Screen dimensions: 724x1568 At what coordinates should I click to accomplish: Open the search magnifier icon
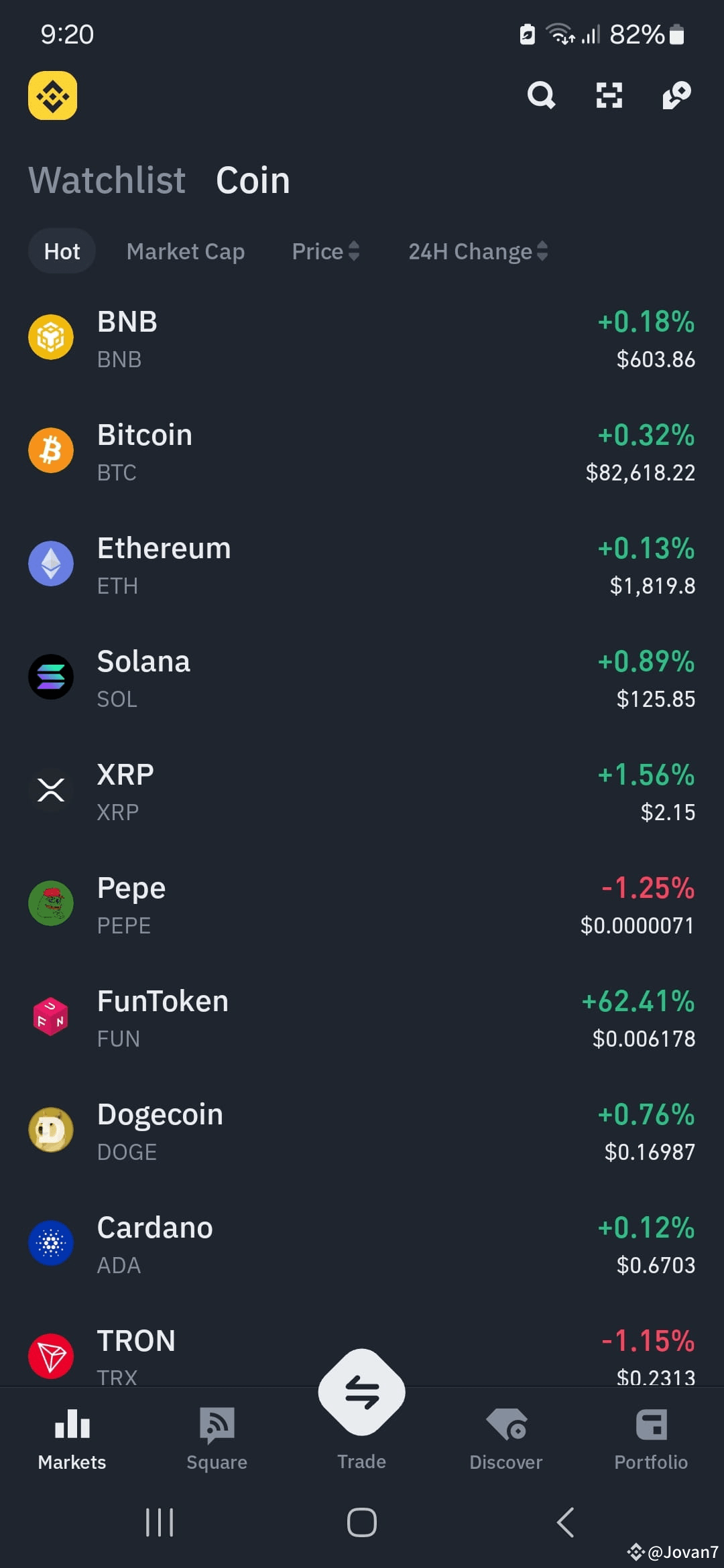coord(541,95)
